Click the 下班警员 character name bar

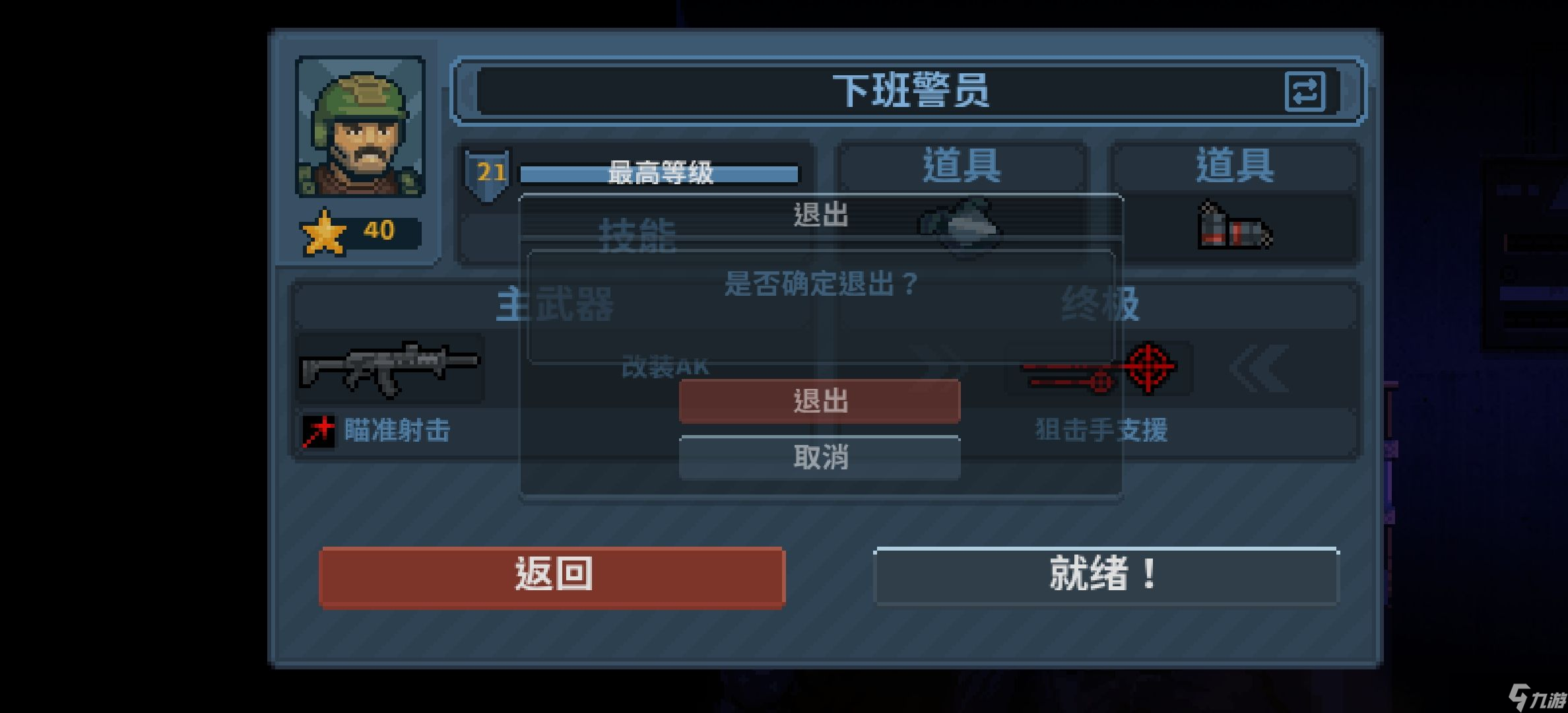coord(908,91)
